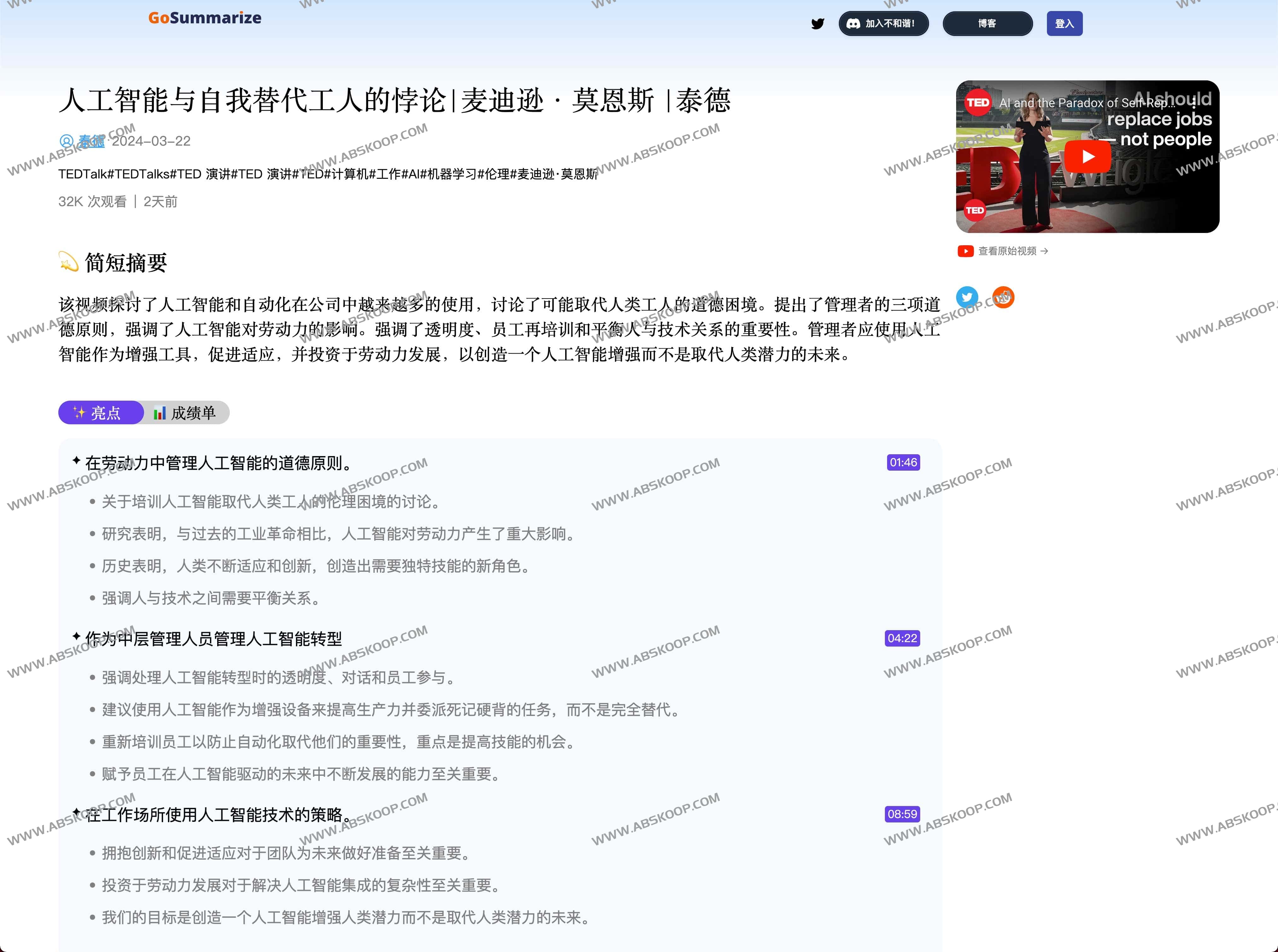This screenshot has width=1278, height=952.
Task: Click the author avatar icon next to 泰德
Action: [x=66, y=141]
